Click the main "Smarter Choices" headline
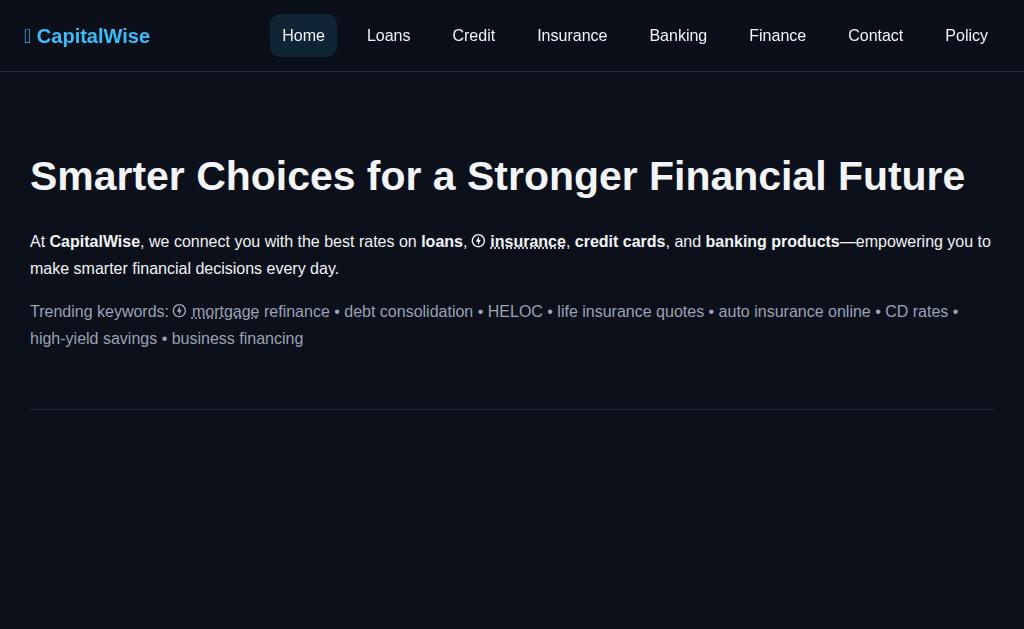 point(497,176)
